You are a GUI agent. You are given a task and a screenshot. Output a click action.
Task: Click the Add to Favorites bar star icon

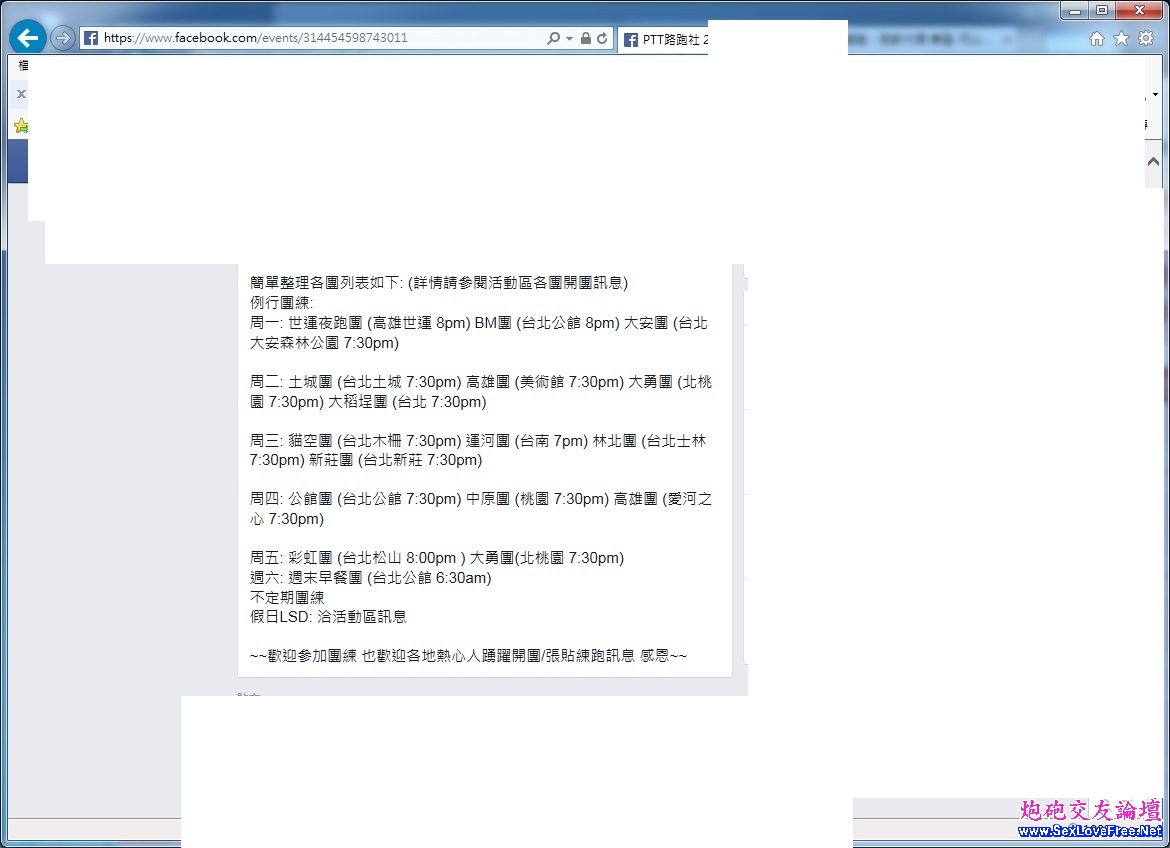(21, 126)
